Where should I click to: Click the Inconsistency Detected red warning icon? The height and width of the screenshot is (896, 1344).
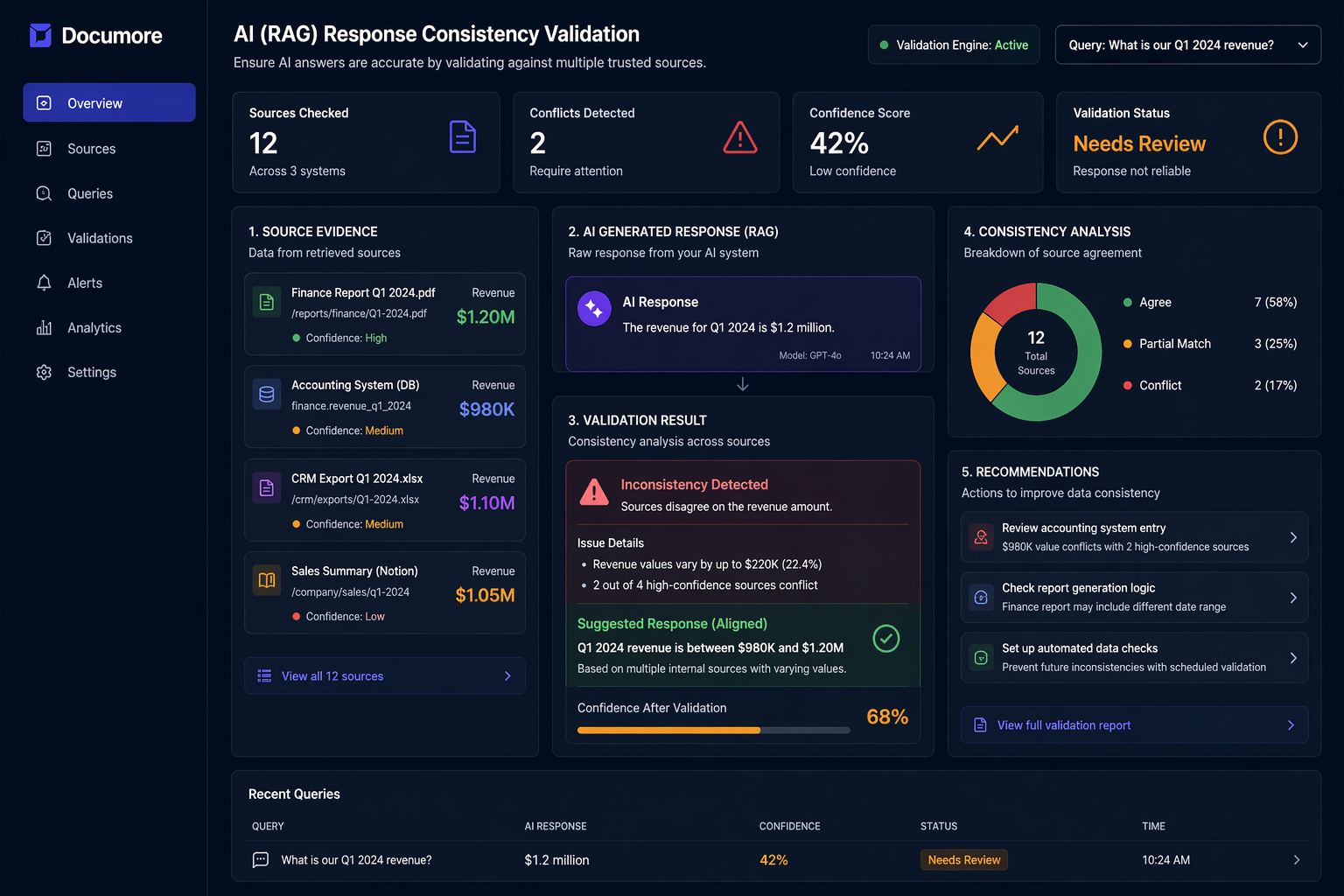point(594,493)
